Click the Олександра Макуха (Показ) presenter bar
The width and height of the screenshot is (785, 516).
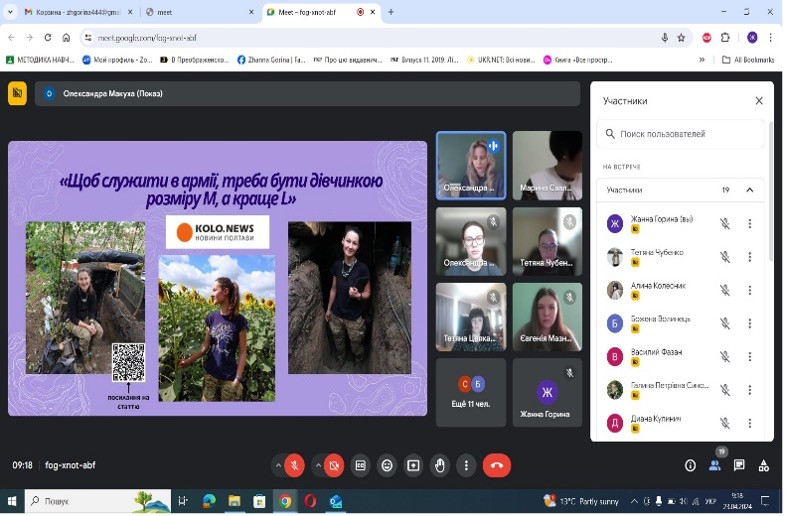(x=307, y=94)
